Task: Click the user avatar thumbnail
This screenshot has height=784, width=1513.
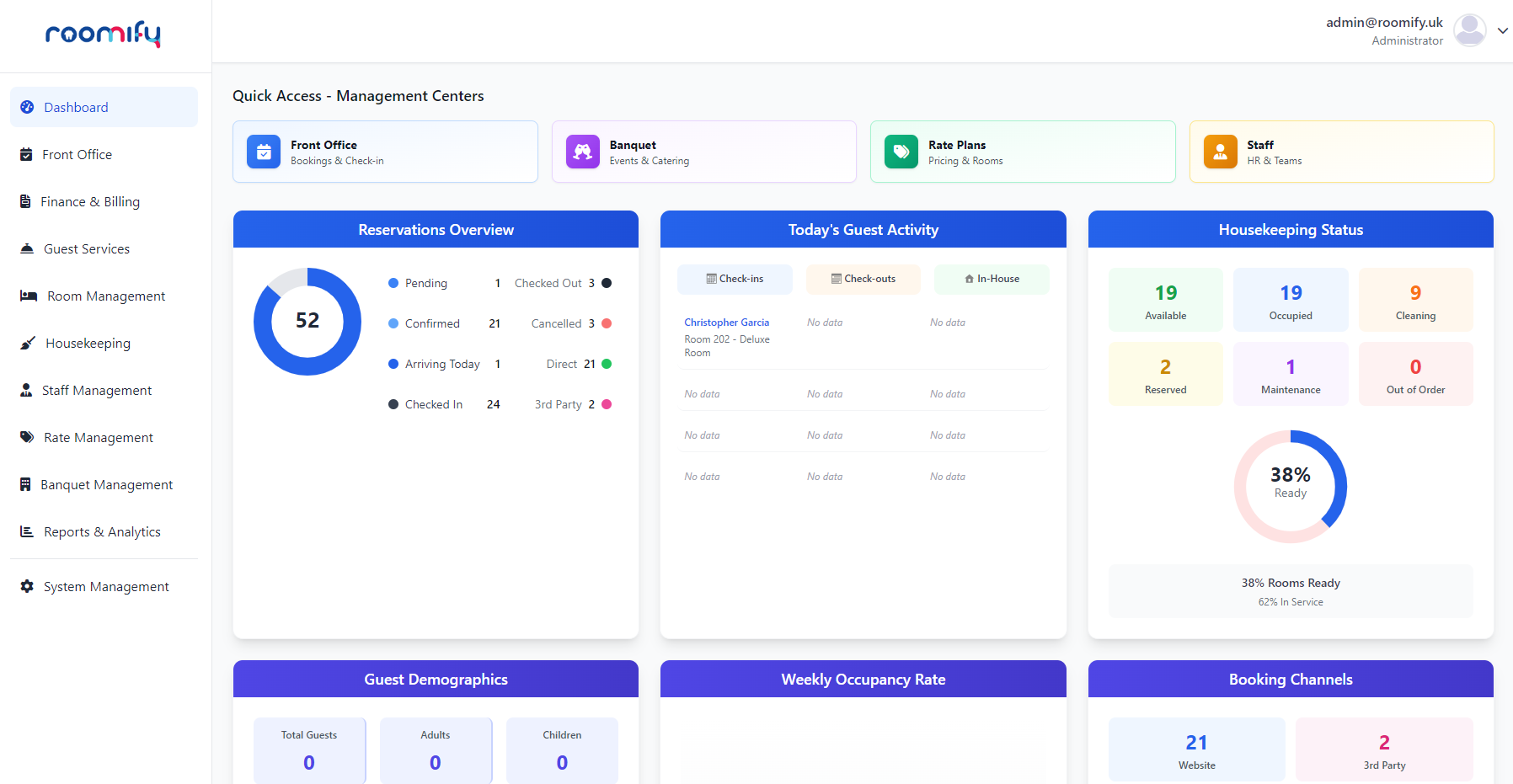Action: point(1470,29)
